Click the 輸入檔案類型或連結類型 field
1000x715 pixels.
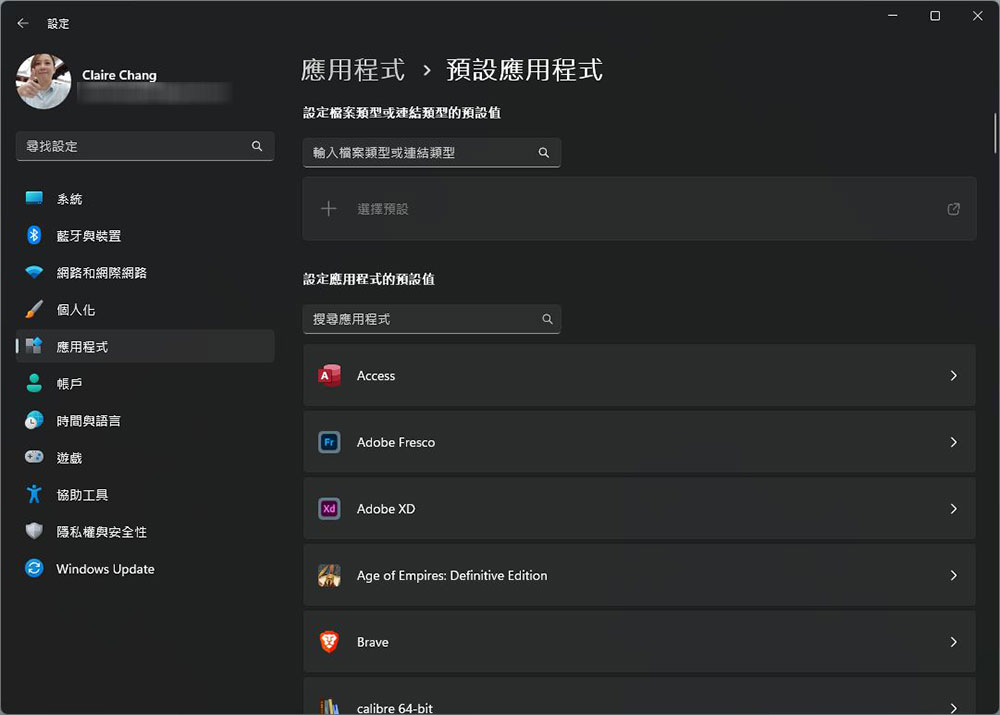click(432, 152)
